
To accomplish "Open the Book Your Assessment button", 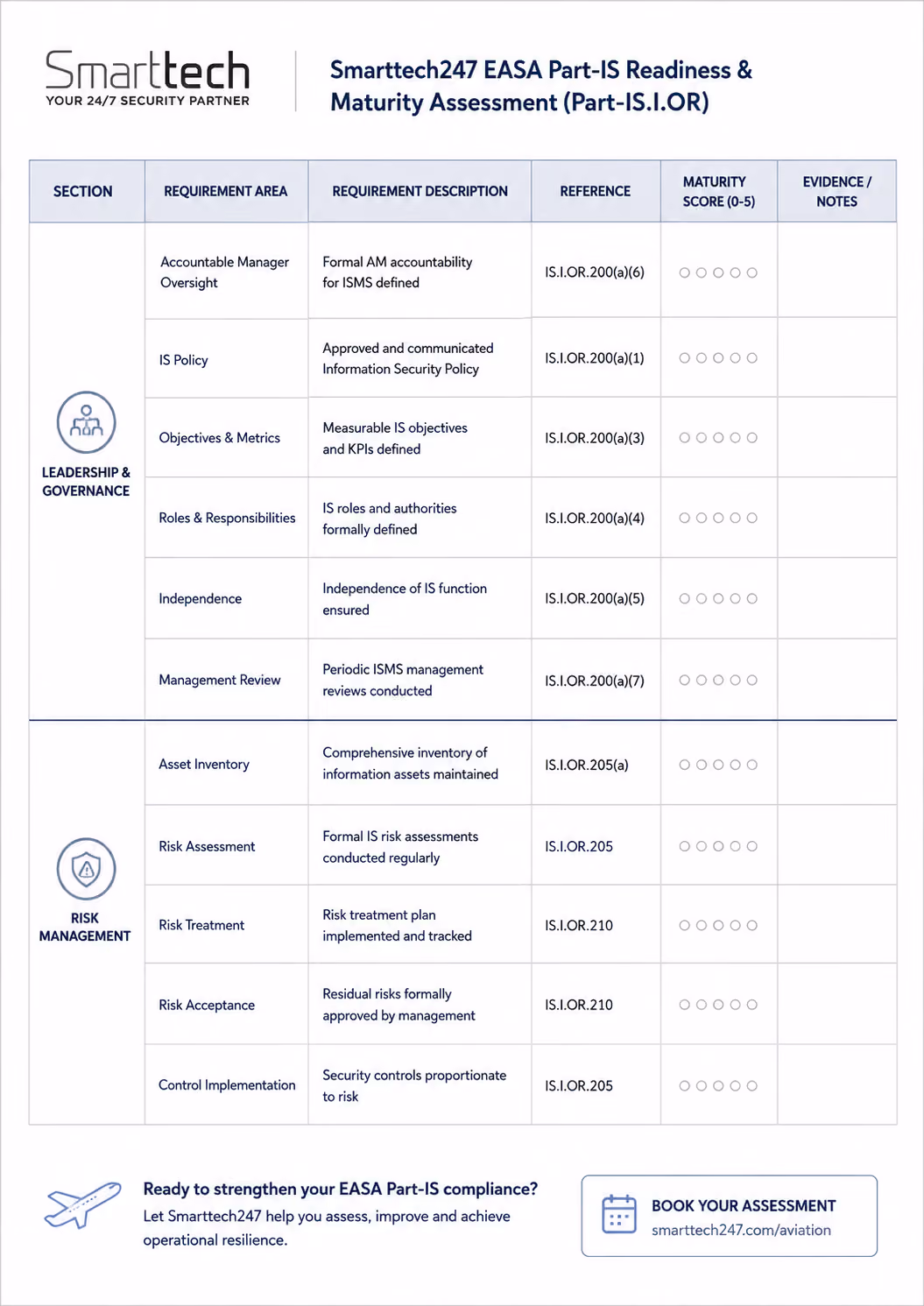I will (730, 1216).
